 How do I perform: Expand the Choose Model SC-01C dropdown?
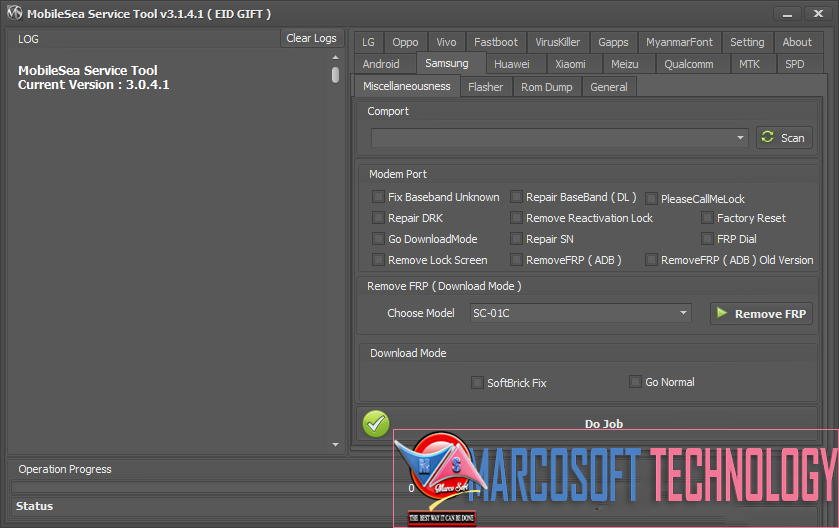click(x=683, y=312)
